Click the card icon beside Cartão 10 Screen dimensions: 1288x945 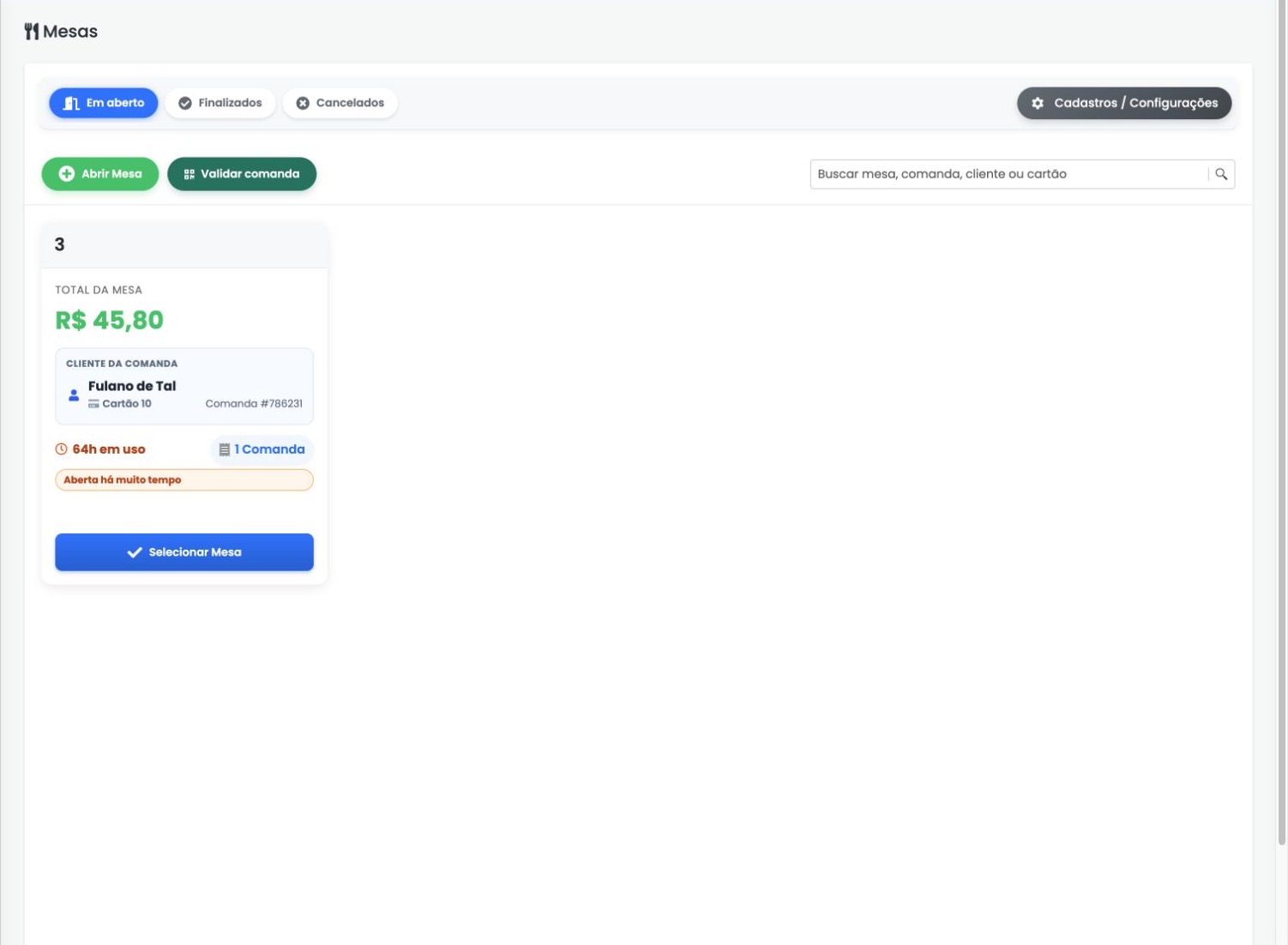tap(93, 404)
